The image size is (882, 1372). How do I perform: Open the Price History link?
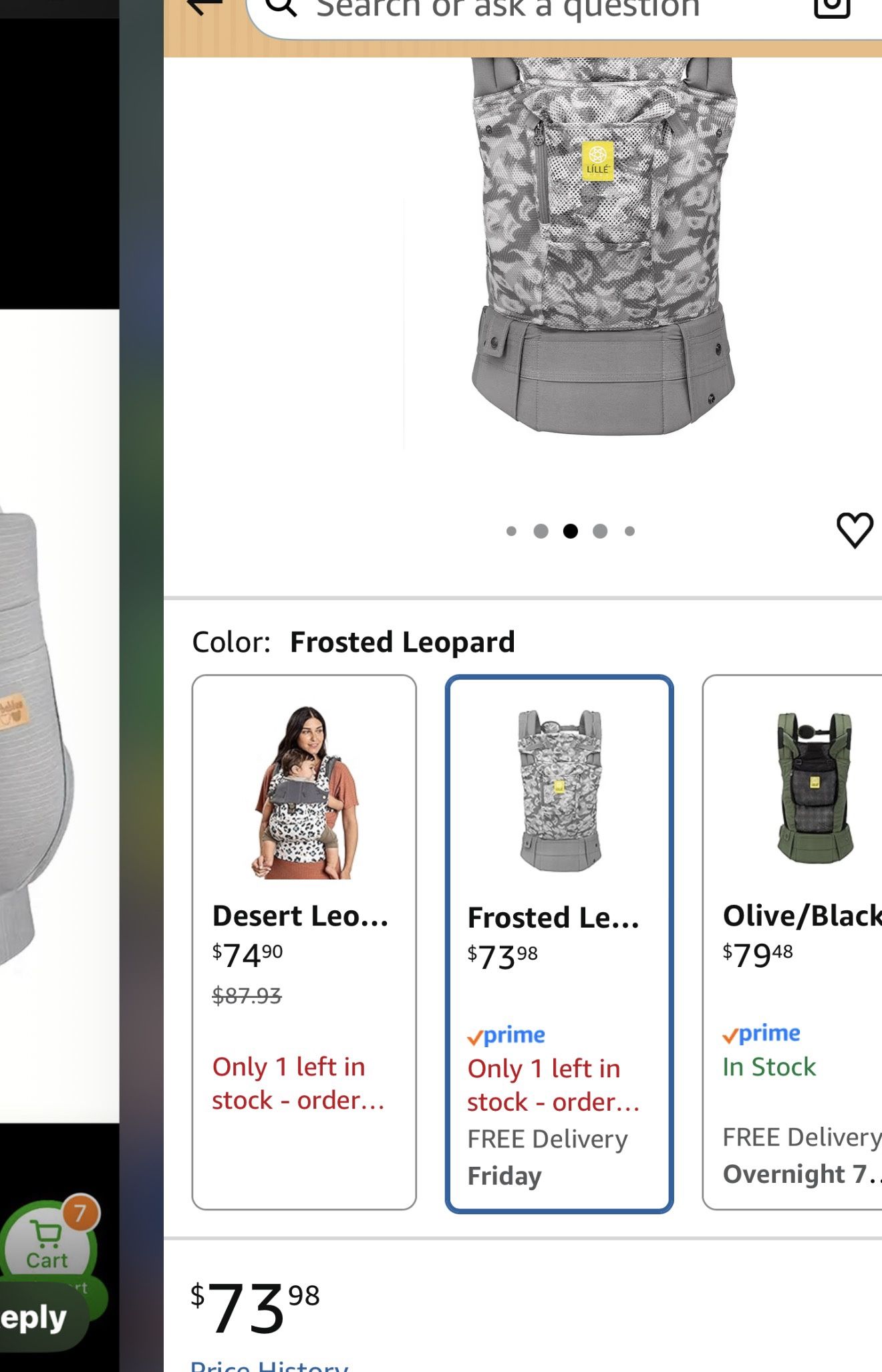click(269, 1365)
